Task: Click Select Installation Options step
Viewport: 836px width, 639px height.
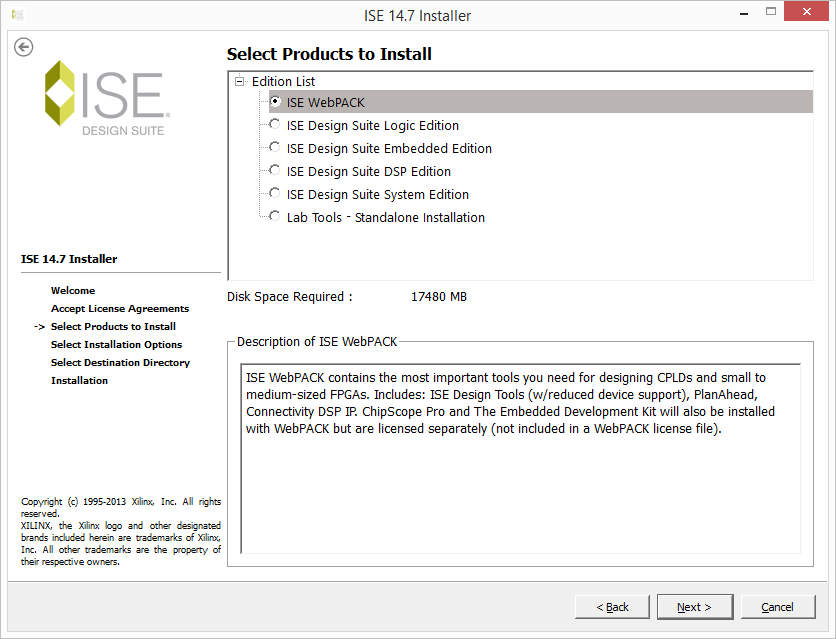Action: pyautogui.click(x=116, y=345)
